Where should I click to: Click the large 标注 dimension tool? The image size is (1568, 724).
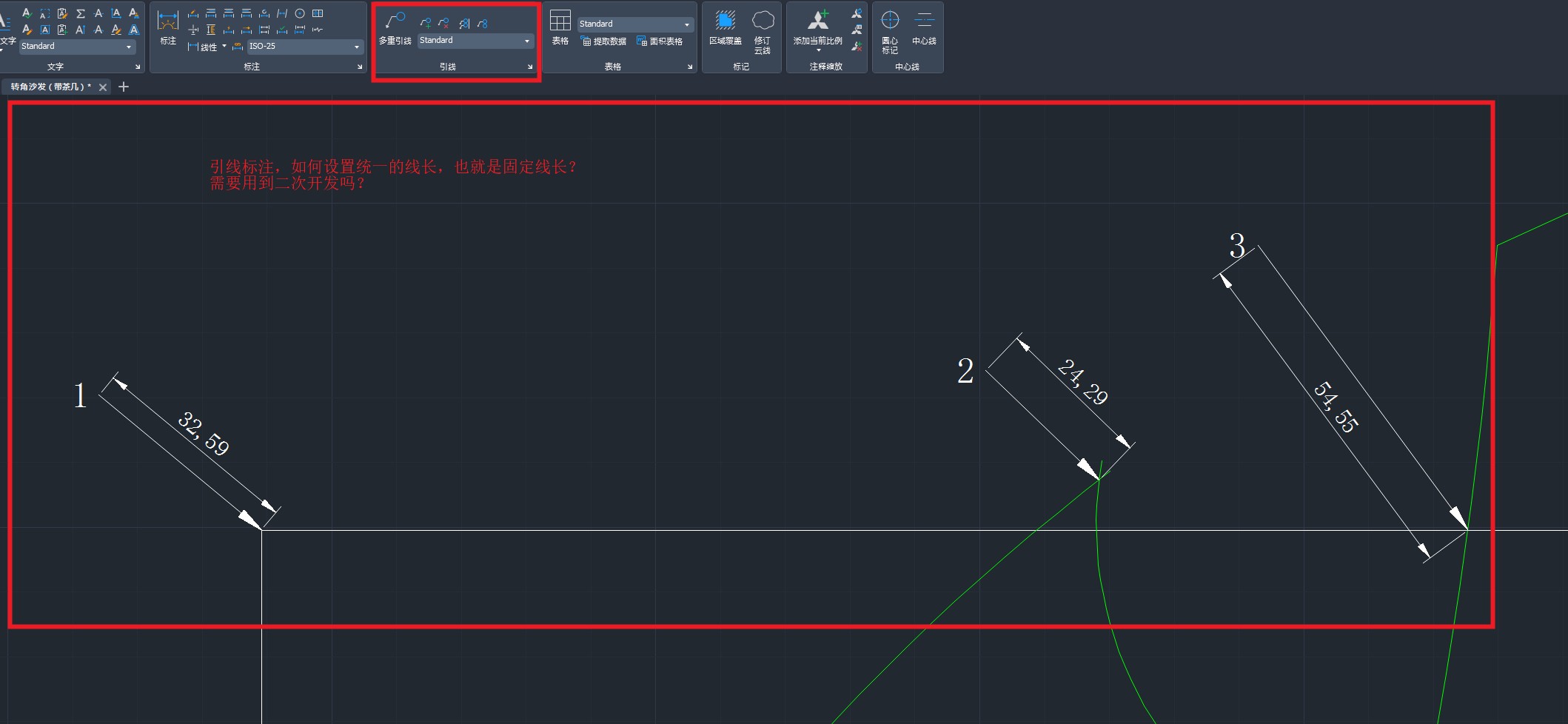pos(168,28)
